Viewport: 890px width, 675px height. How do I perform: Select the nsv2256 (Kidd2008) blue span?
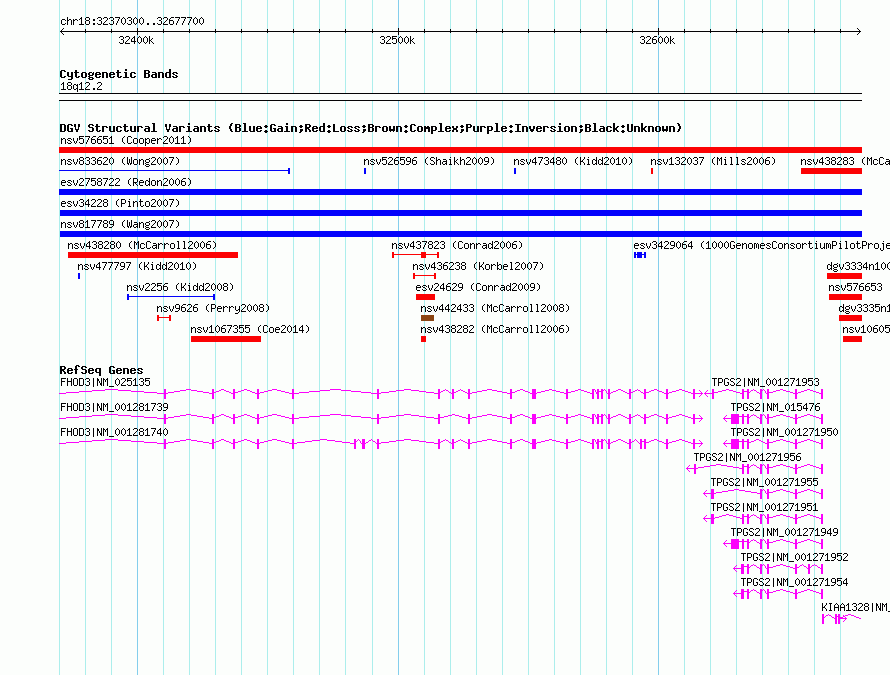pos(171,297)
